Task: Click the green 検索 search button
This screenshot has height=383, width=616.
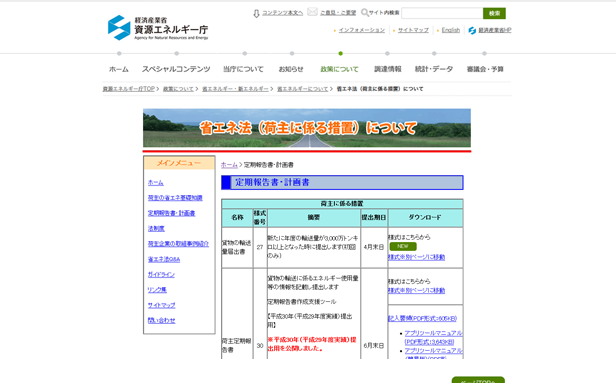Action: click(494, 13)
